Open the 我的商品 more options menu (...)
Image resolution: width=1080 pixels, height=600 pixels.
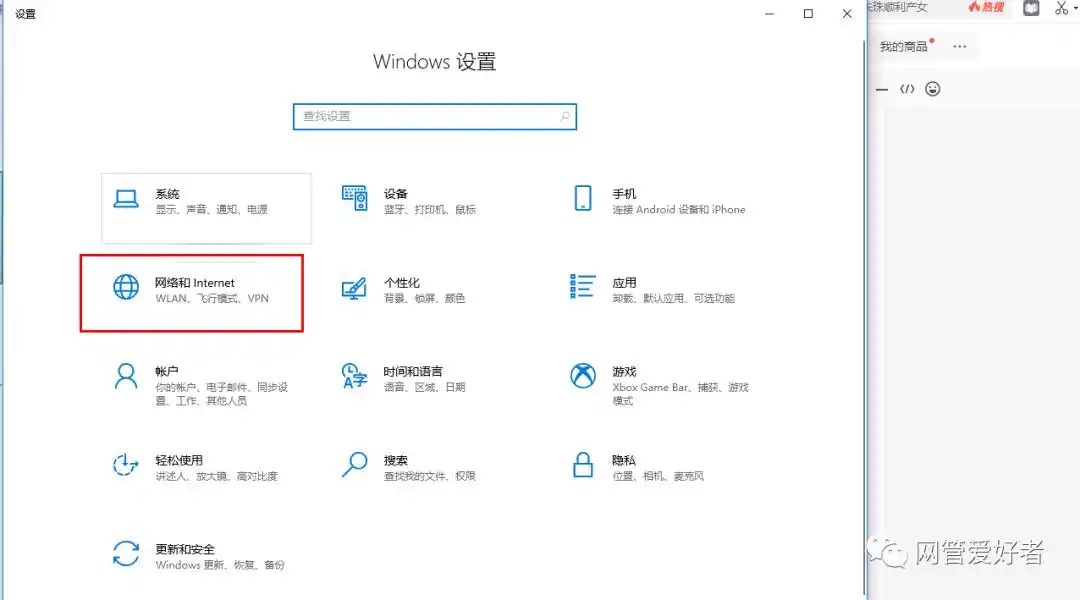[x=958, y=46]
